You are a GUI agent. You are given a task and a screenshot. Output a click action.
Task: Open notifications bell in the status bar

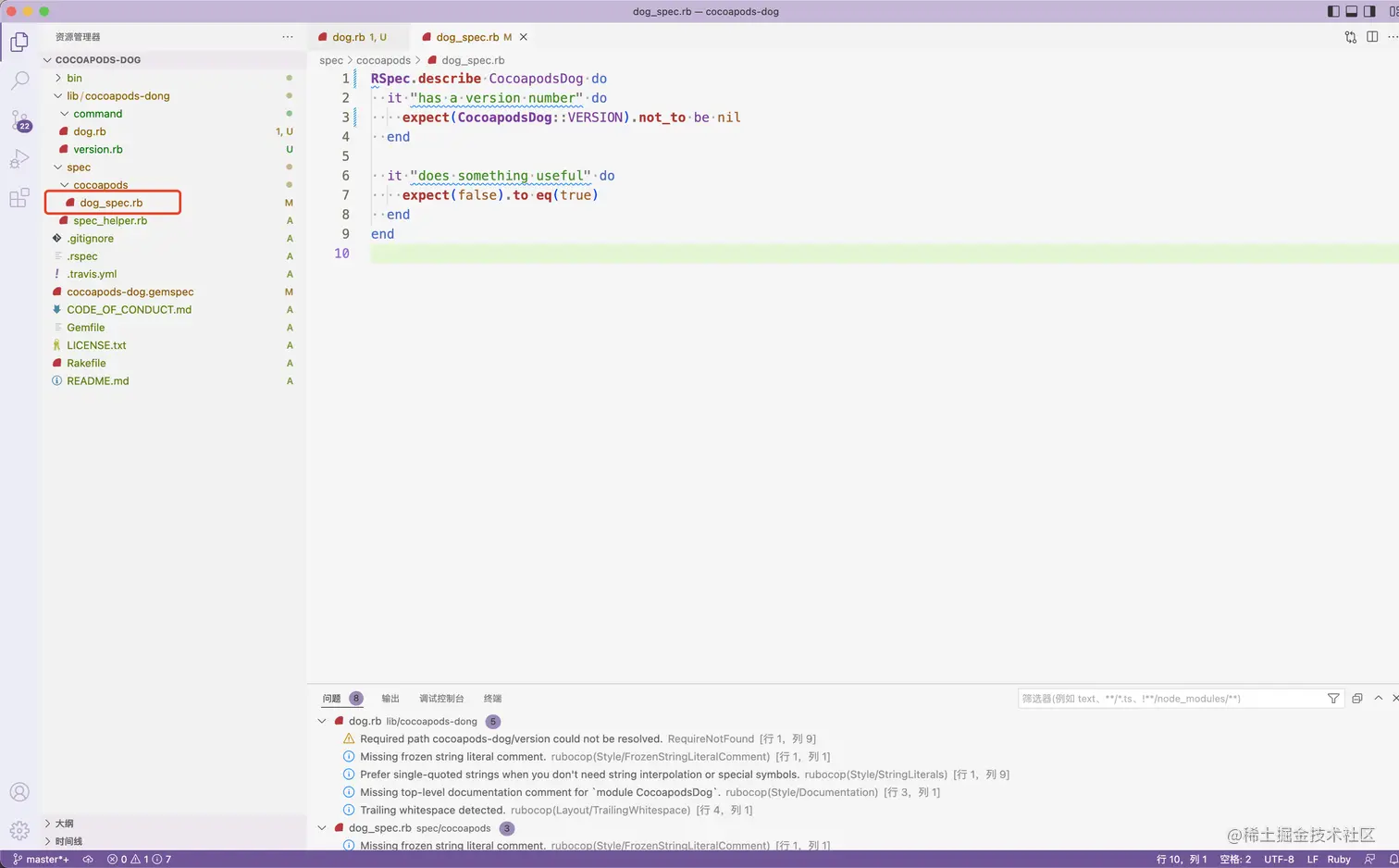pyautogui.click(x=1393, y=860)
